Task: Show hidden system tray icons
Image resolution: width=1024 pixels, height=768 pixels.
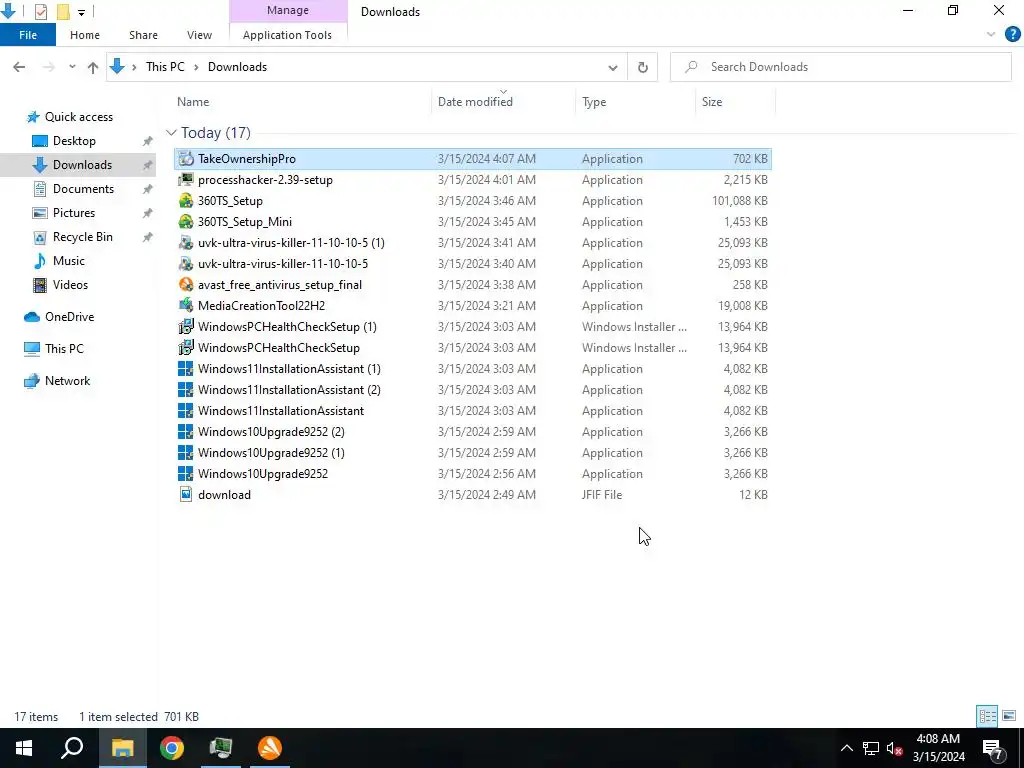Action: click(846, 748)
